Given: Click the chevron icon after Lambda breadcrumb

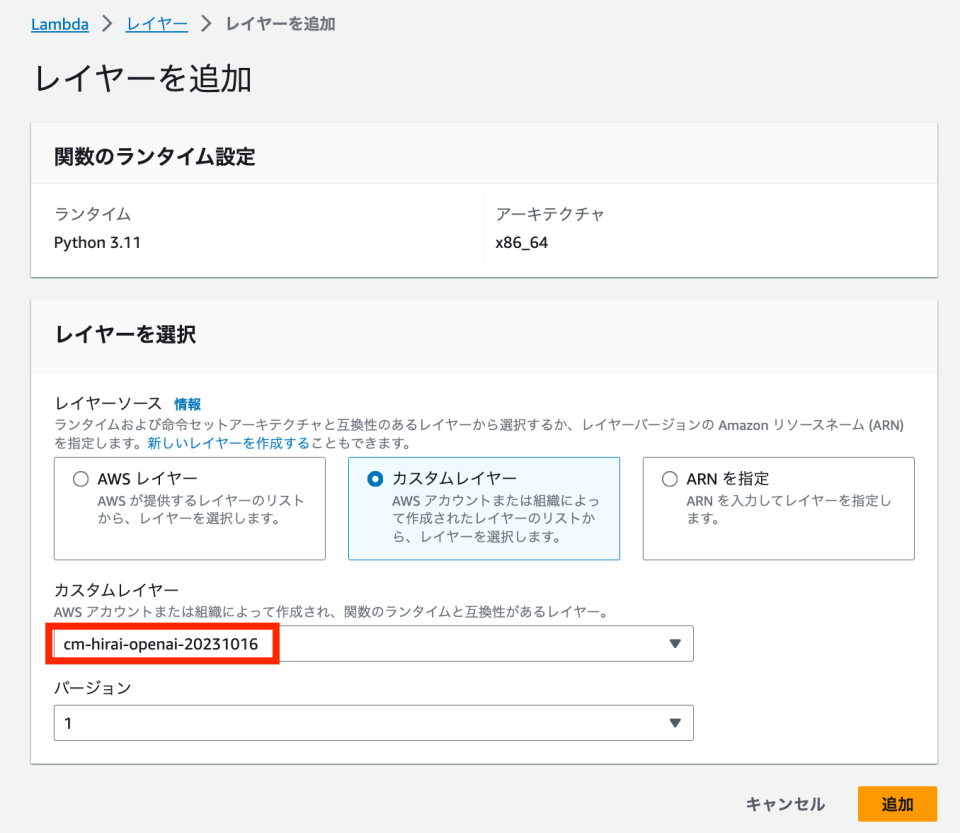Looking at the screenshot, I should [108, 24].
